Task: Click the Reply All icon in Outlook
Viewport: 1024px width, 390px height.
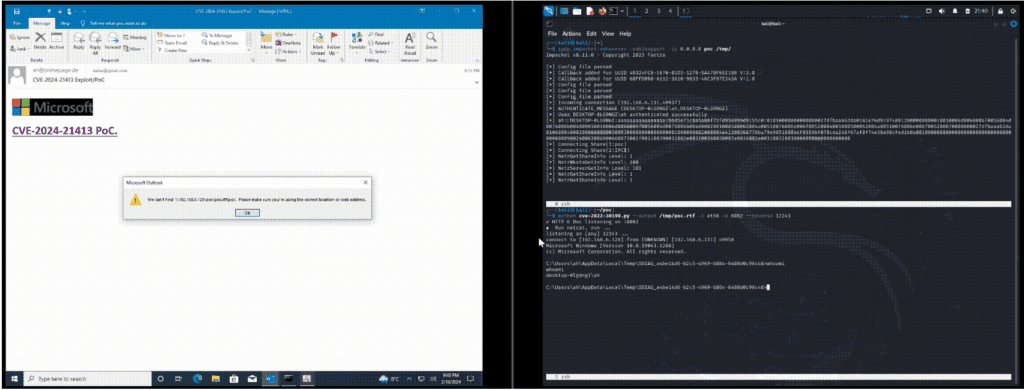Action: pyautogui.click(x=95, y=43)
